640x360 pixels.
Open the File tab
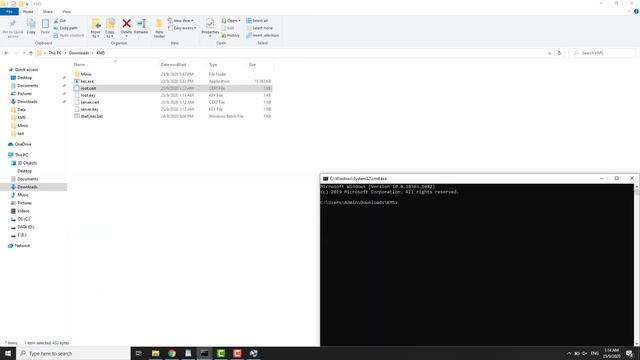click(9, 12)
